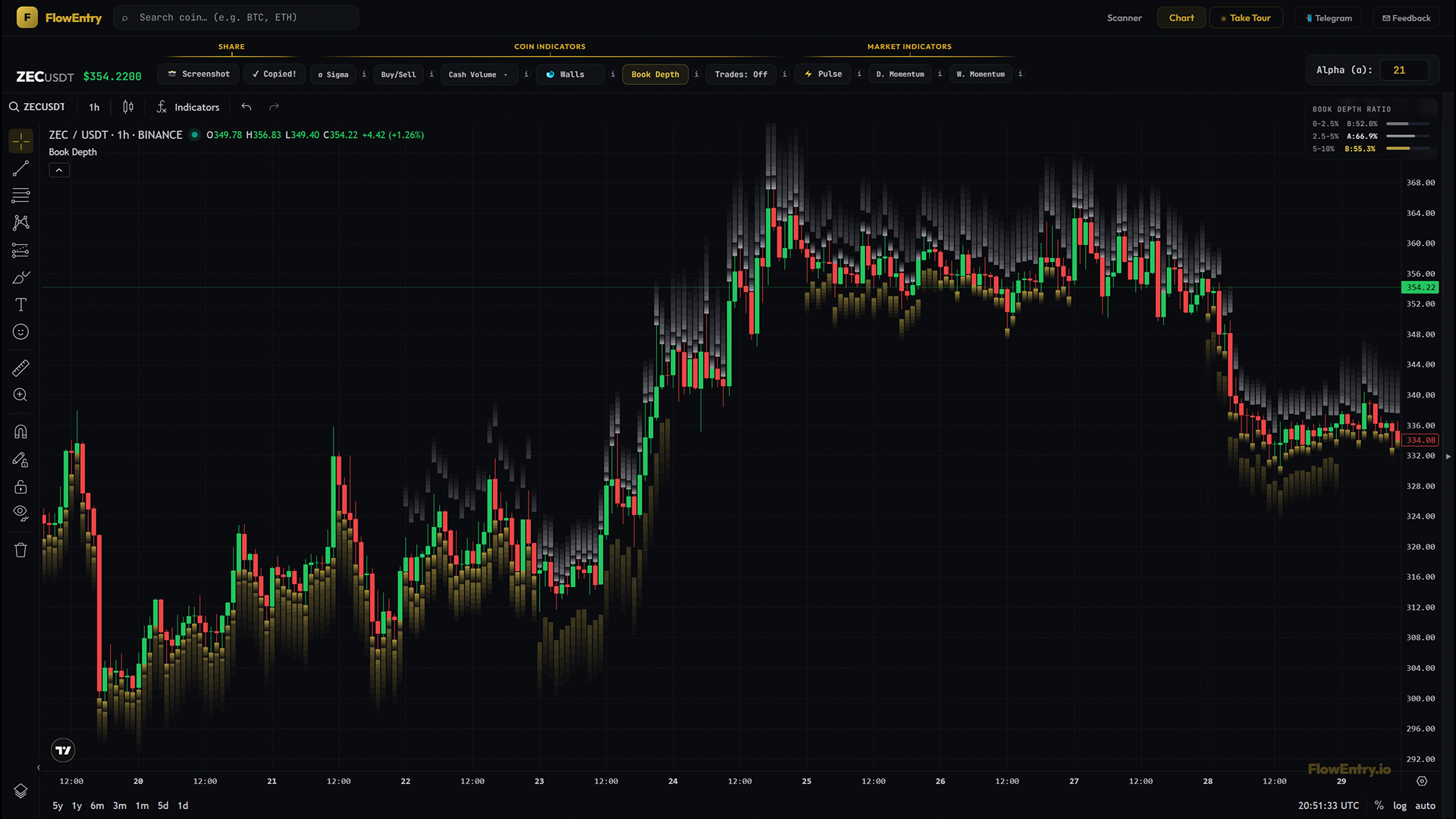Toggle the Walls indicator
Image resolution: width=1456 pixels, height=819 pixels.
coord(570,74)
